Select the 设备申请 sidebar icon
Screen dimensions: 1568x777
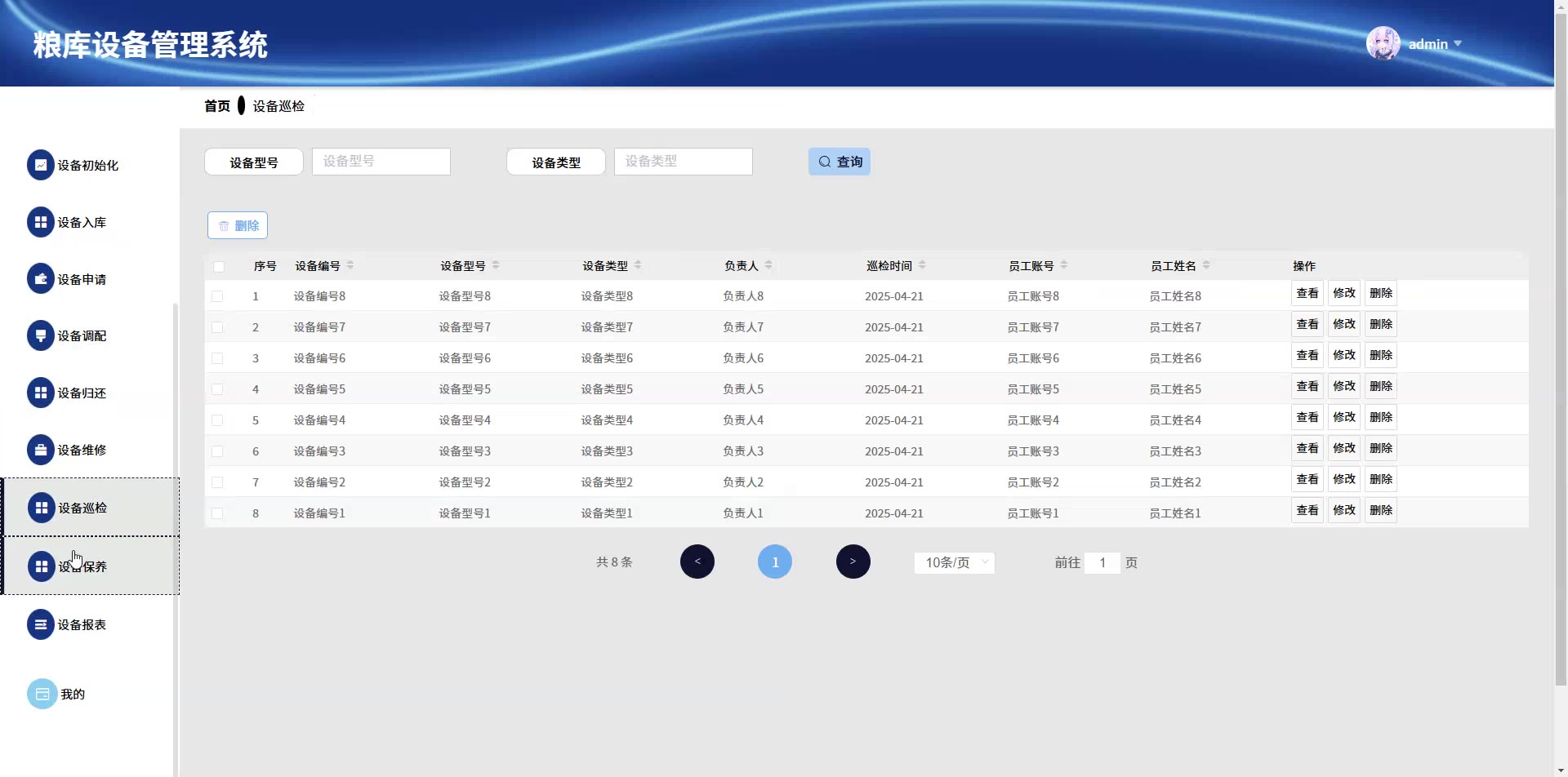(40, 279)
